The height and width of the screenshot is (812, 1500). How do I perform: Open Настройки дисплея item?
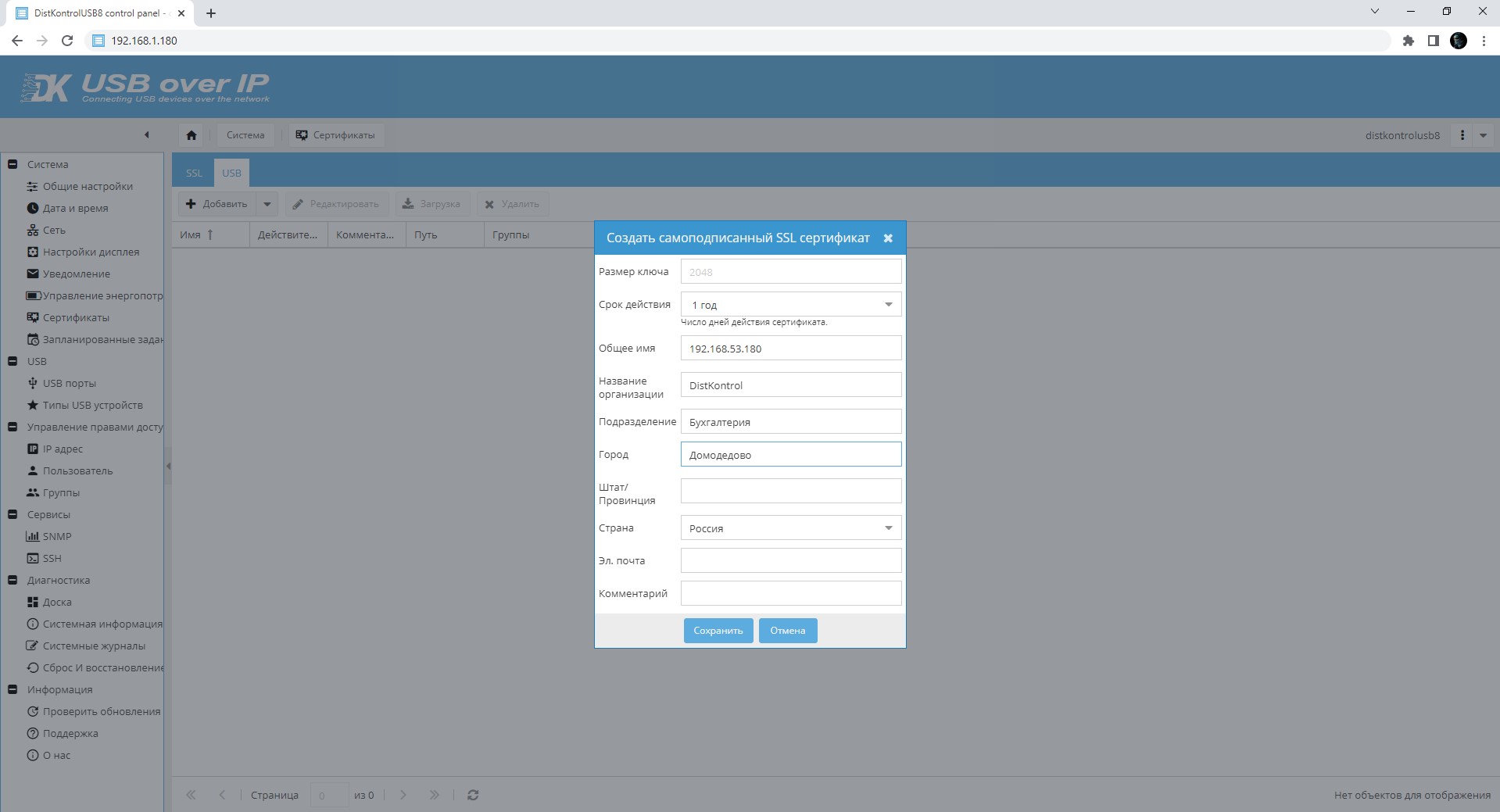[x=91, y=252]
